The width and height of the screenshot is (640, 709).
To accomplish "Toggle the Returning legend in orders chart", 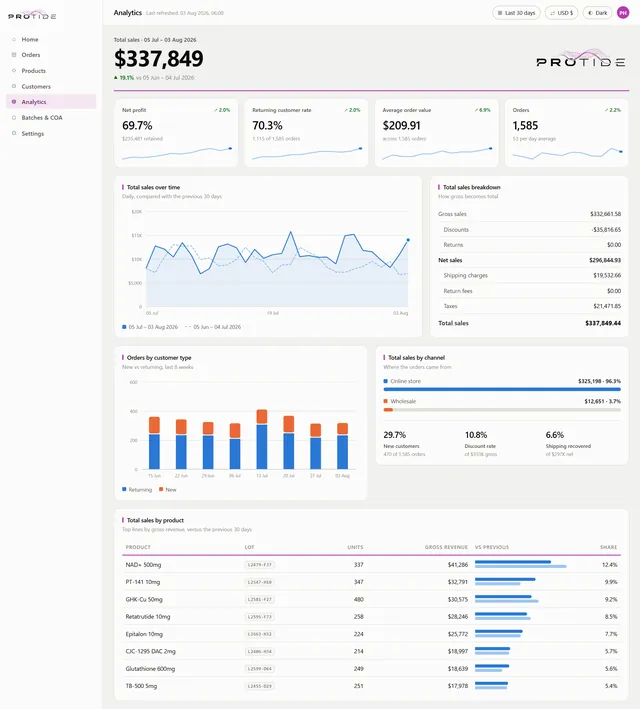I will click(137, 490).
